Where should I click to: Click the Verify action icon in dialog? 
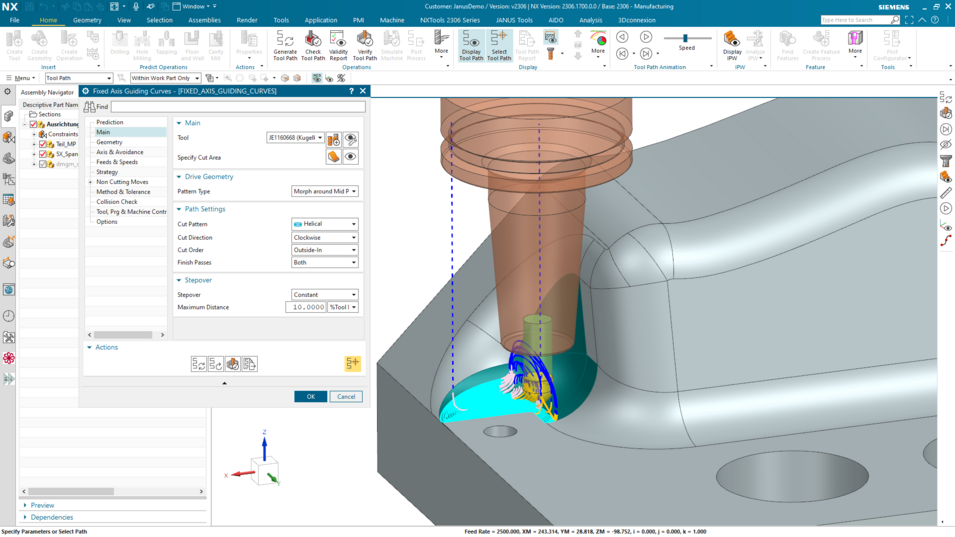click(x=233, y=364)
